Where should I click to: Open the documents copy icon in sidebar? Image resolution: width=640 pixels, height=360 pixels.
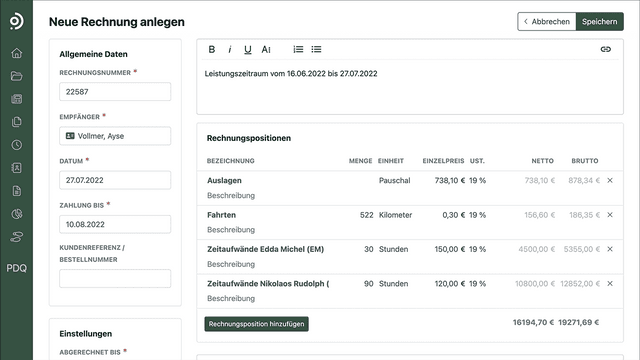click(16, 122)
